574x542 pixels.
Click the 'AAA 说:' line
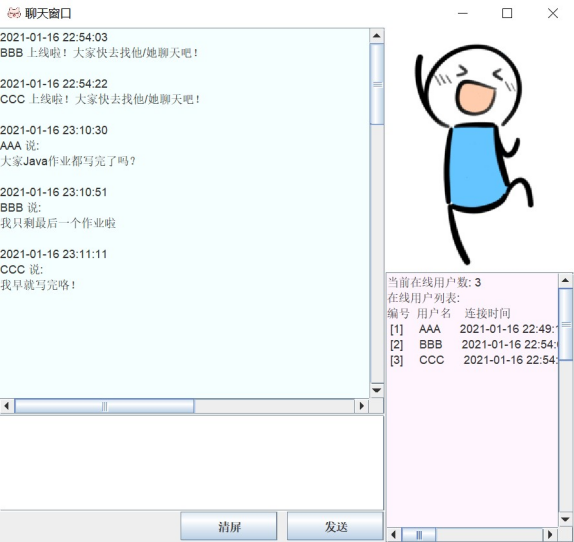click(19, 146)
